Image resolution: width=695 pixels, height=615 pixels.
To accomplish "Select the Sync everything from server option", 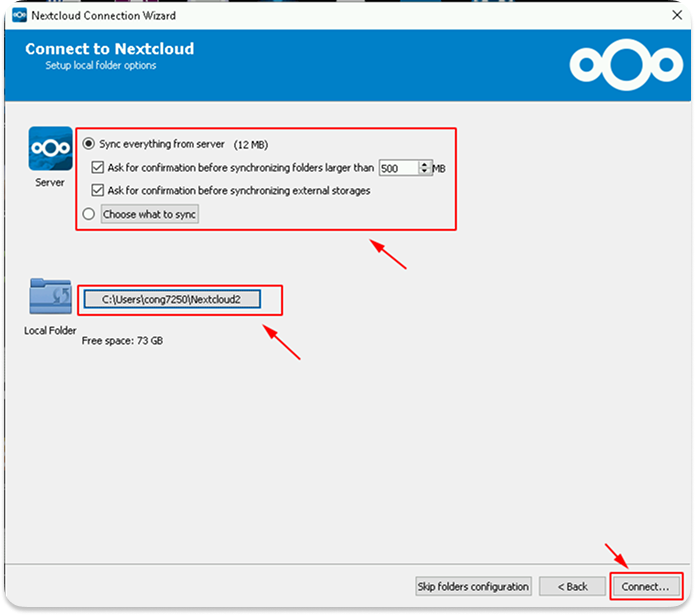I will coord(89,144).
